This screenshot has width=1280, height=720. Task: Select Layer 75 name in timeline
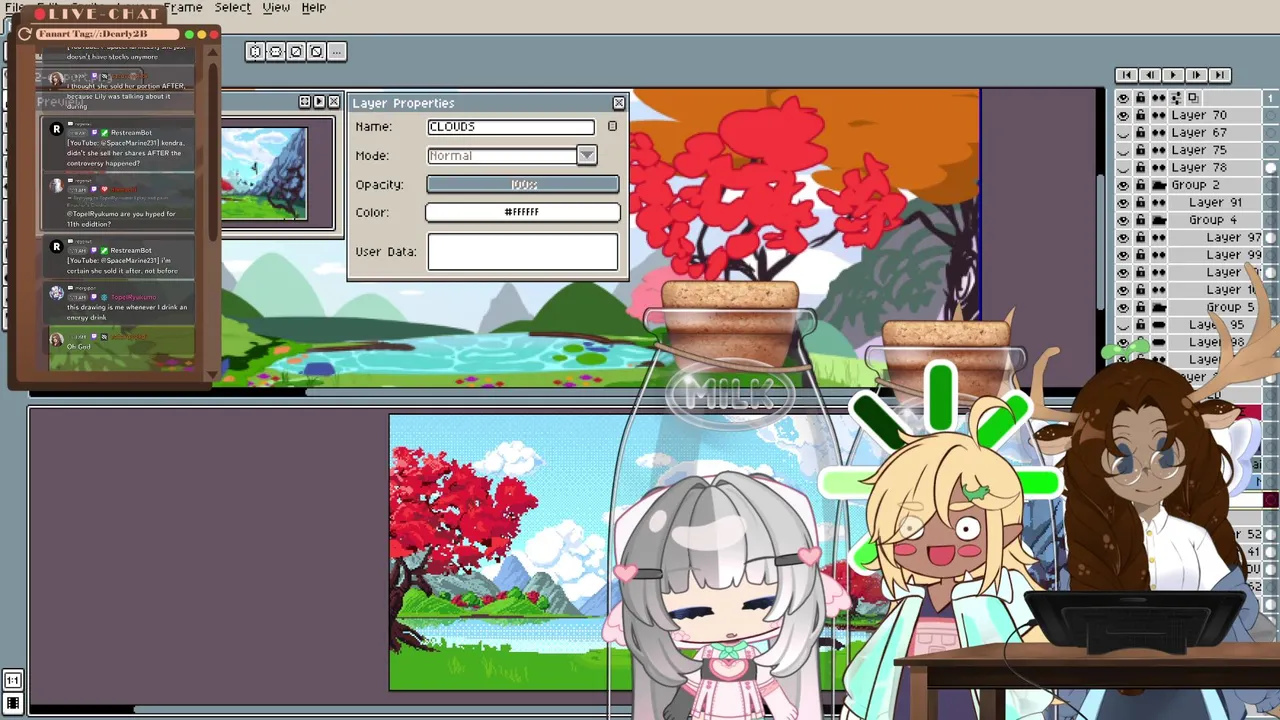click(x=1199, y=150)
